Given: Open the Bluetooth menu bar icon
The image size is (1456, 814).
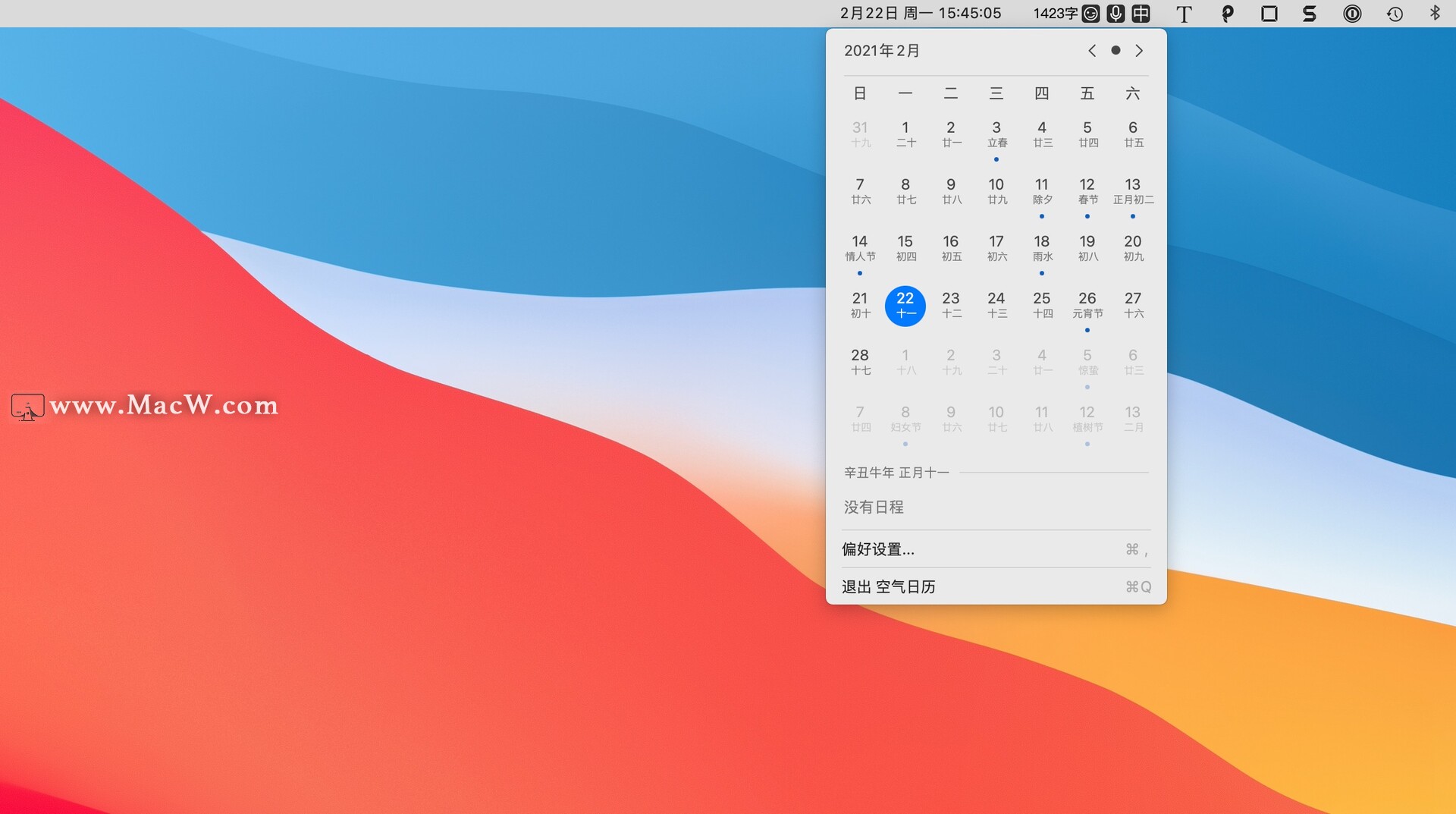Looking at the screenshot, I should [x=1435, y=13].
